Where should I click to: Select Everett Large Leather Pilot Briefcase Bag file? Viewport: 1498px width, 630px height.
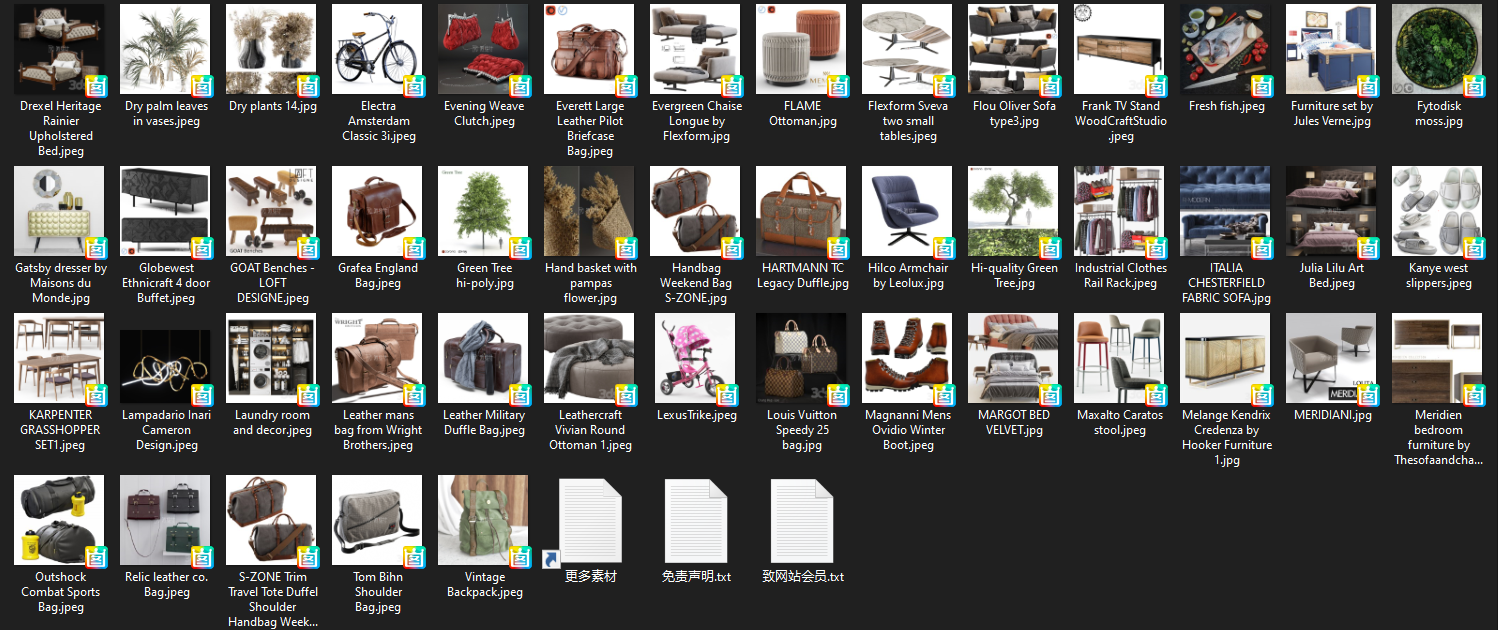590,49
